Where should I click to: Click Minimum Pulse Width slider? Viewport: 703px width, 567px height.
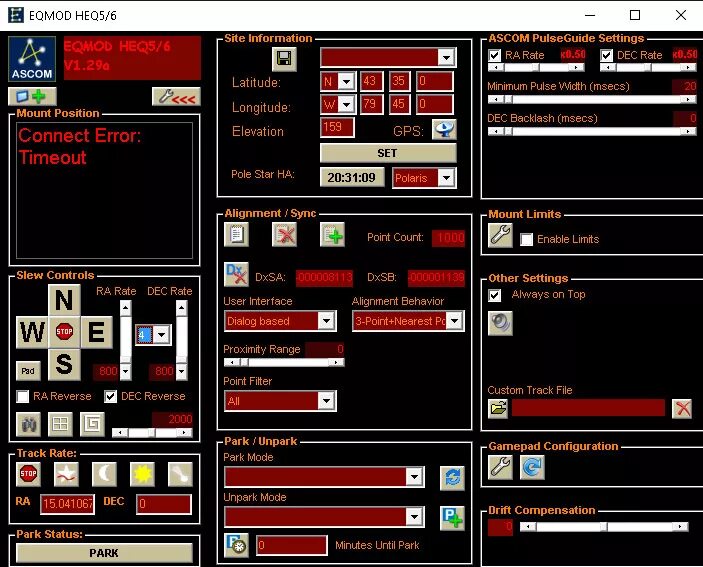[x=592, y=99]
